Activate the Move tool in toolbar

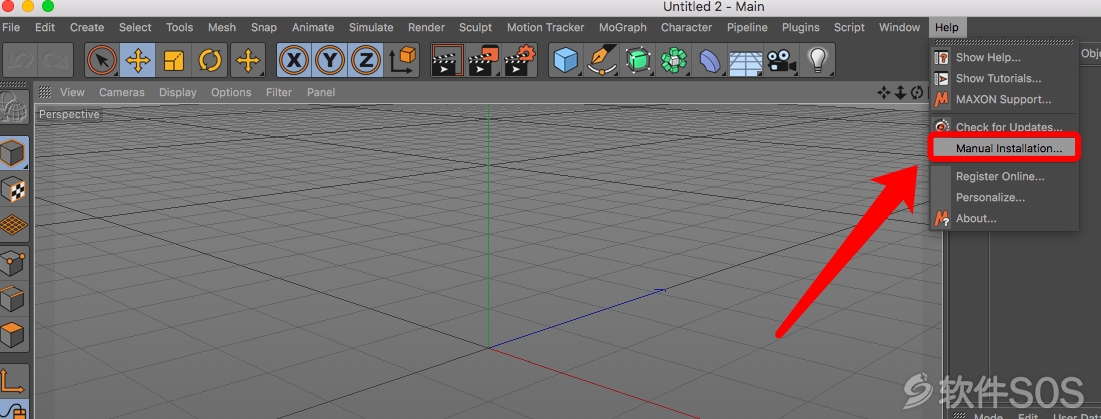click(138, 60)
